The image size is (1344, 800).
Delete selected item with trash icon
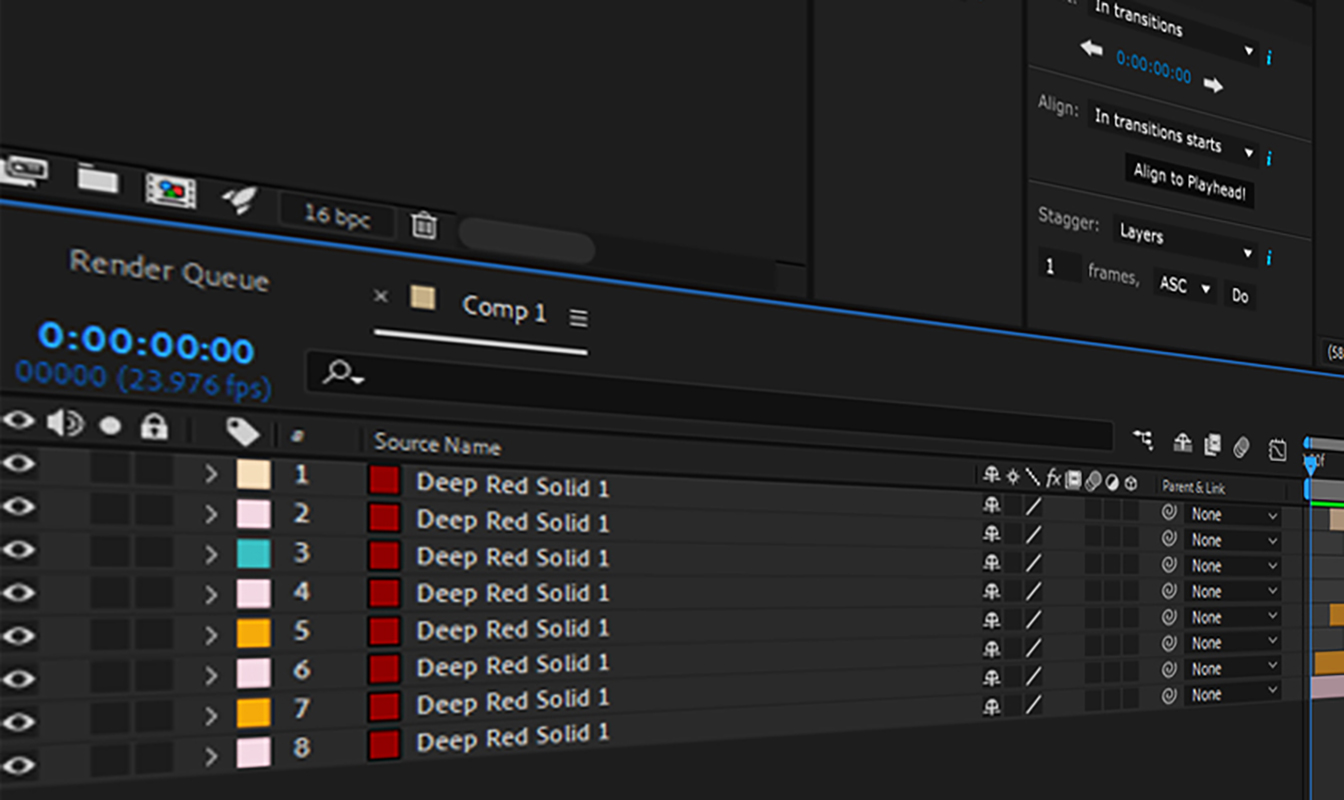coord(424,226)
